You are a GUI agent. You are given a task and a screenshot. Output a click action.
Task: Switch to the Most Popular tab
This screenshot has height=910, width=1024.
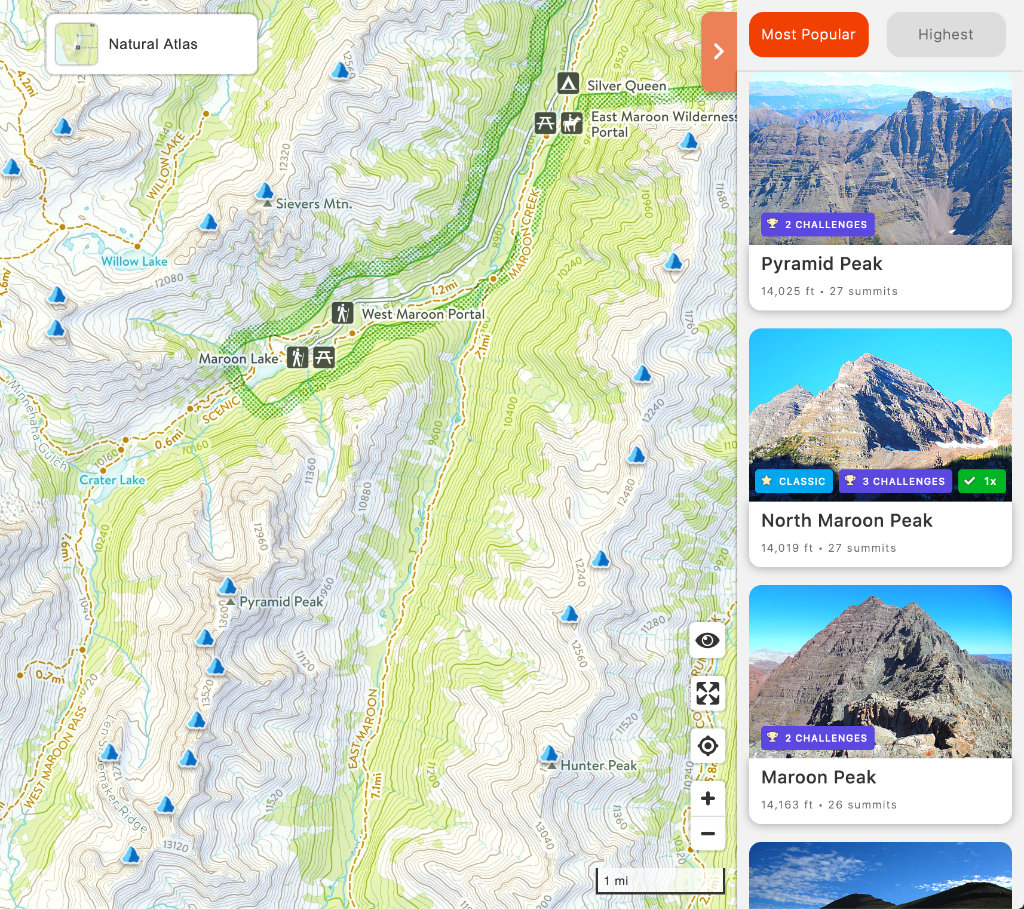(x=808, y=35)
